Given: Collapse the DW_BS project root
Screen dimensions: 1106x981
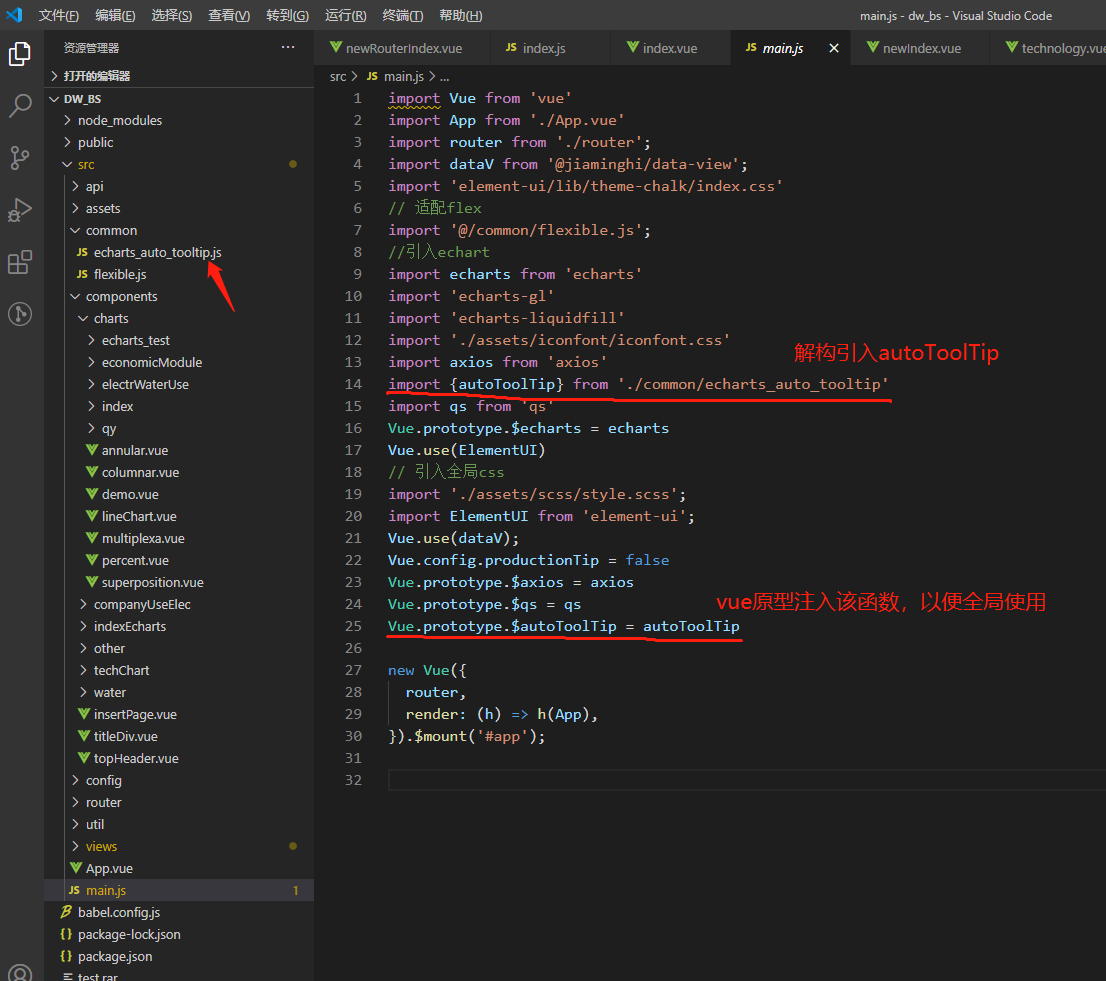Looking at the screenshot, I should (x=179, y=99).
